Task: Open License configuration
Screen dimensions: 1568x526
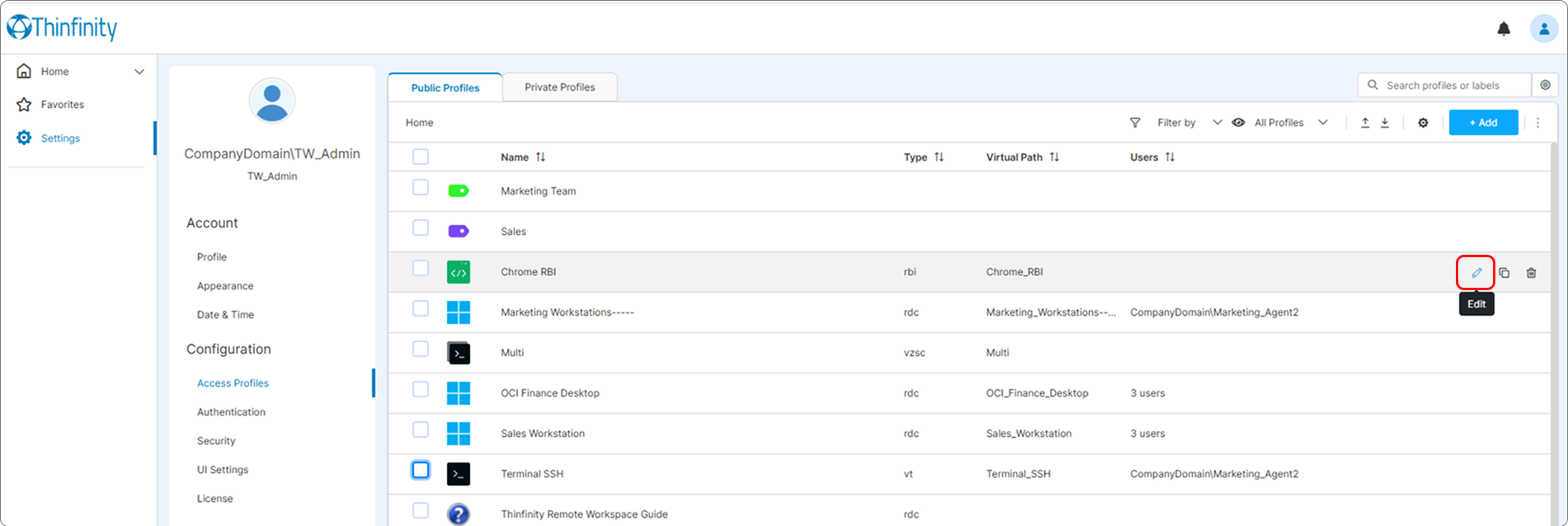Action: coord(214,499)
